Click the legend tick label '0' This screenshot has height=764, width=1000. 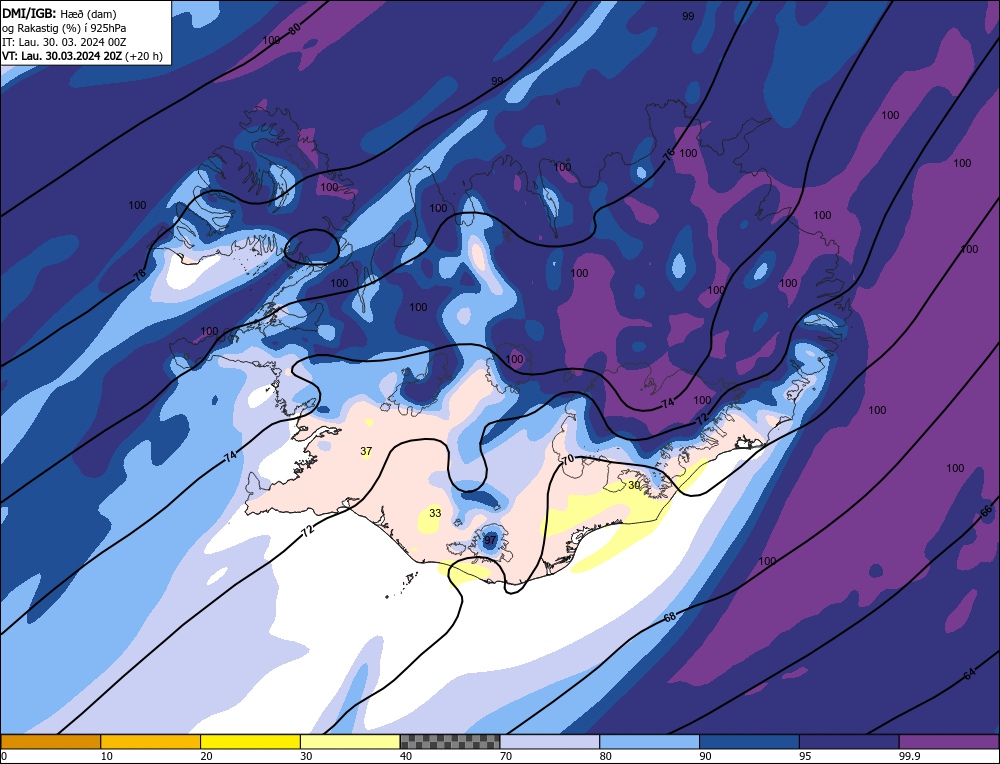(4, 756)
